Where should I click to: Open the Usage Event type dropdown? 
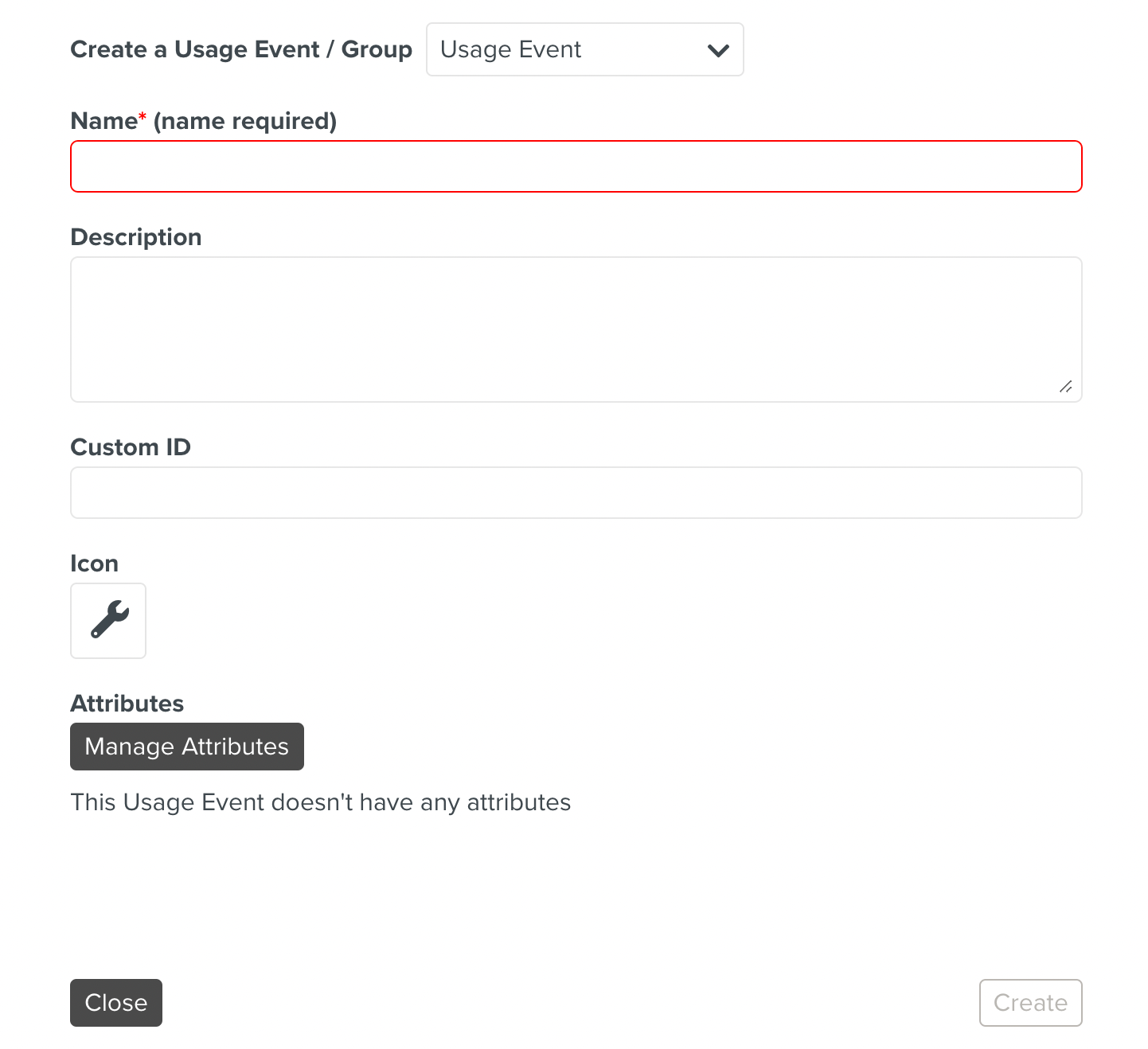(584, 49)
